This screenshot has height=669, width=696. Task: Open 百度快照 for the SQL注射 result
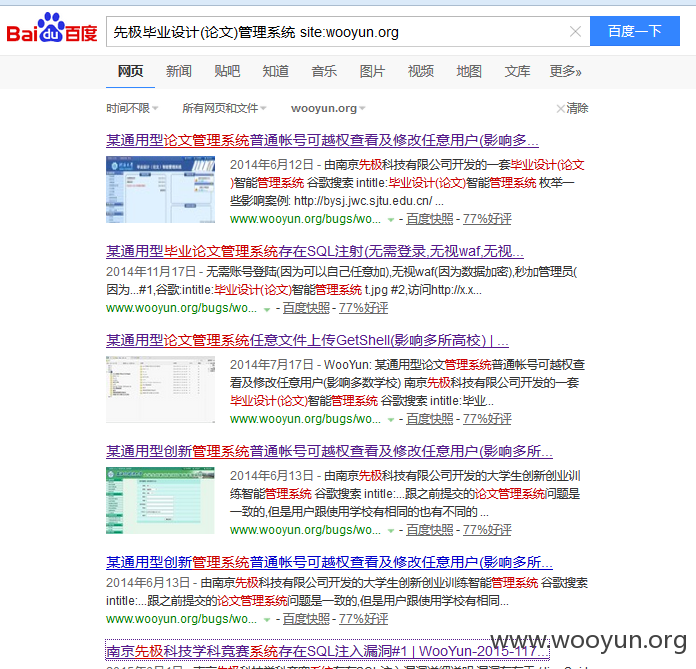tap(306, 308)
